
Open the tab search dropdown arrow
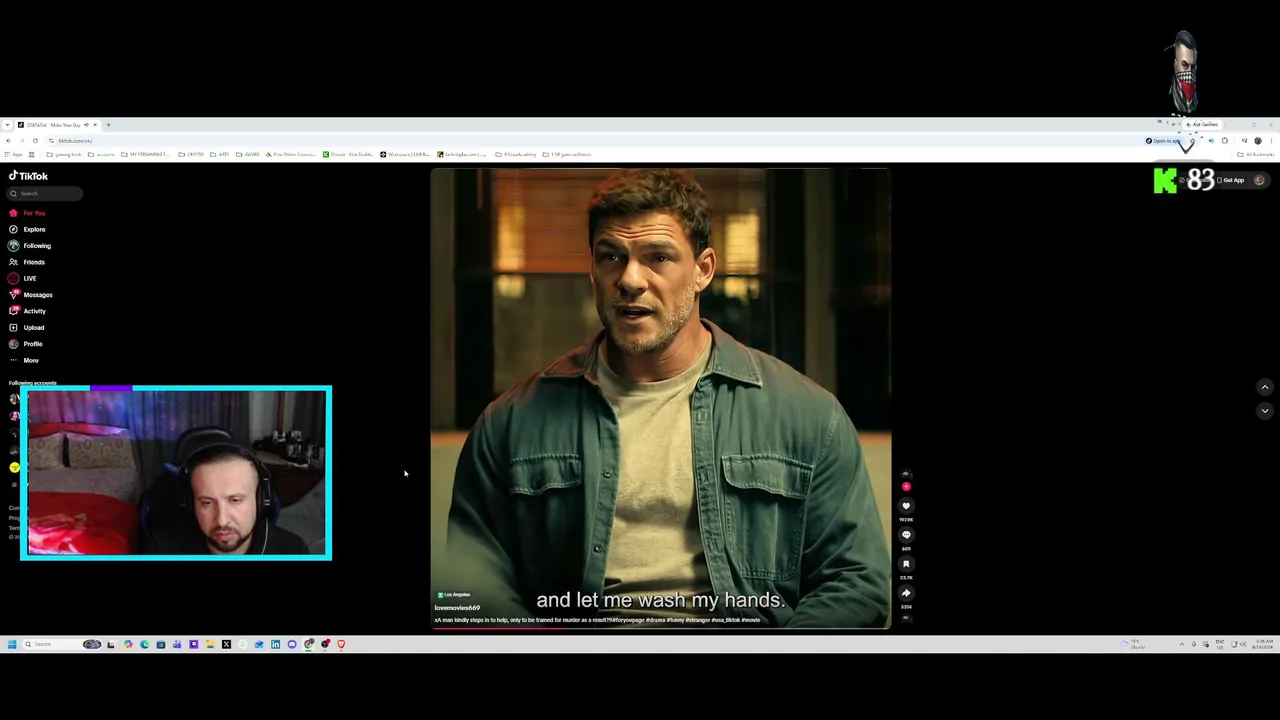point(7,125)
